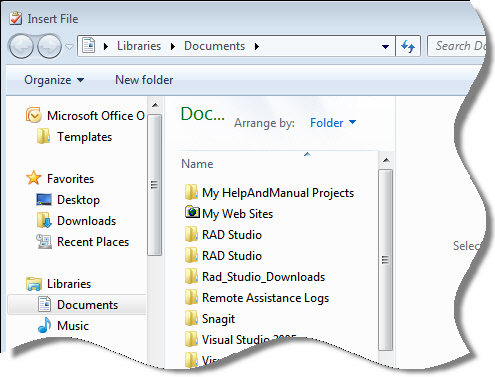Expand the arrow between Libraries and Documents
The height and width of the screenshot is (377, 495).
[x=173, y=46]
